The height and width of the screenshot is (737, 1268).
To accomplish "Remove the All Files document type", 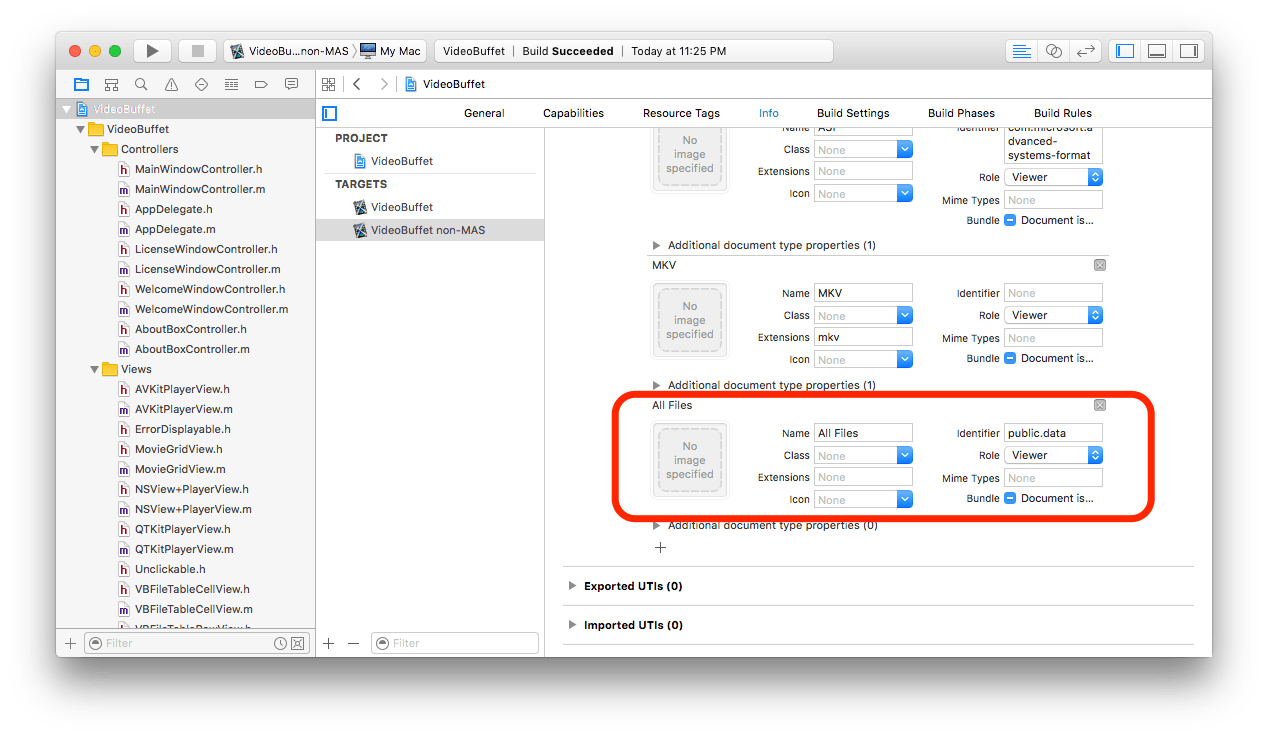I will point(1100,405).
